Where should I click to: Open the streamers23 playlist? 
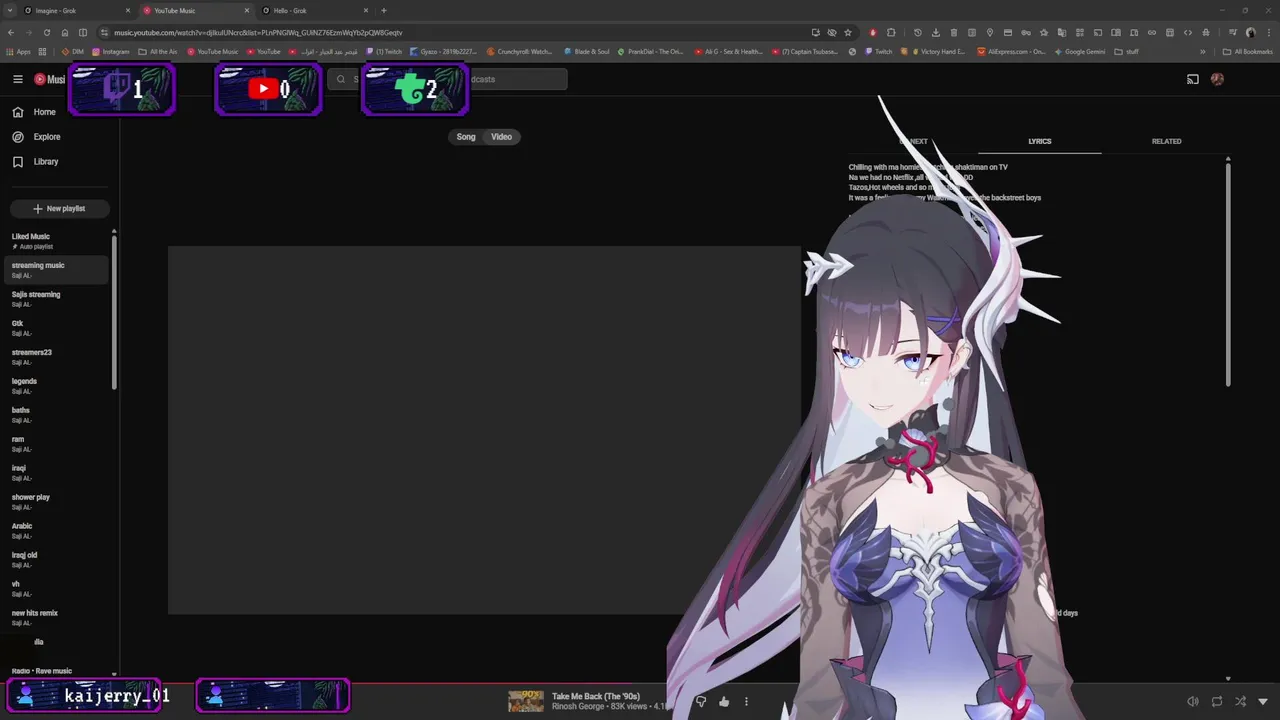(x=56, y=357)
